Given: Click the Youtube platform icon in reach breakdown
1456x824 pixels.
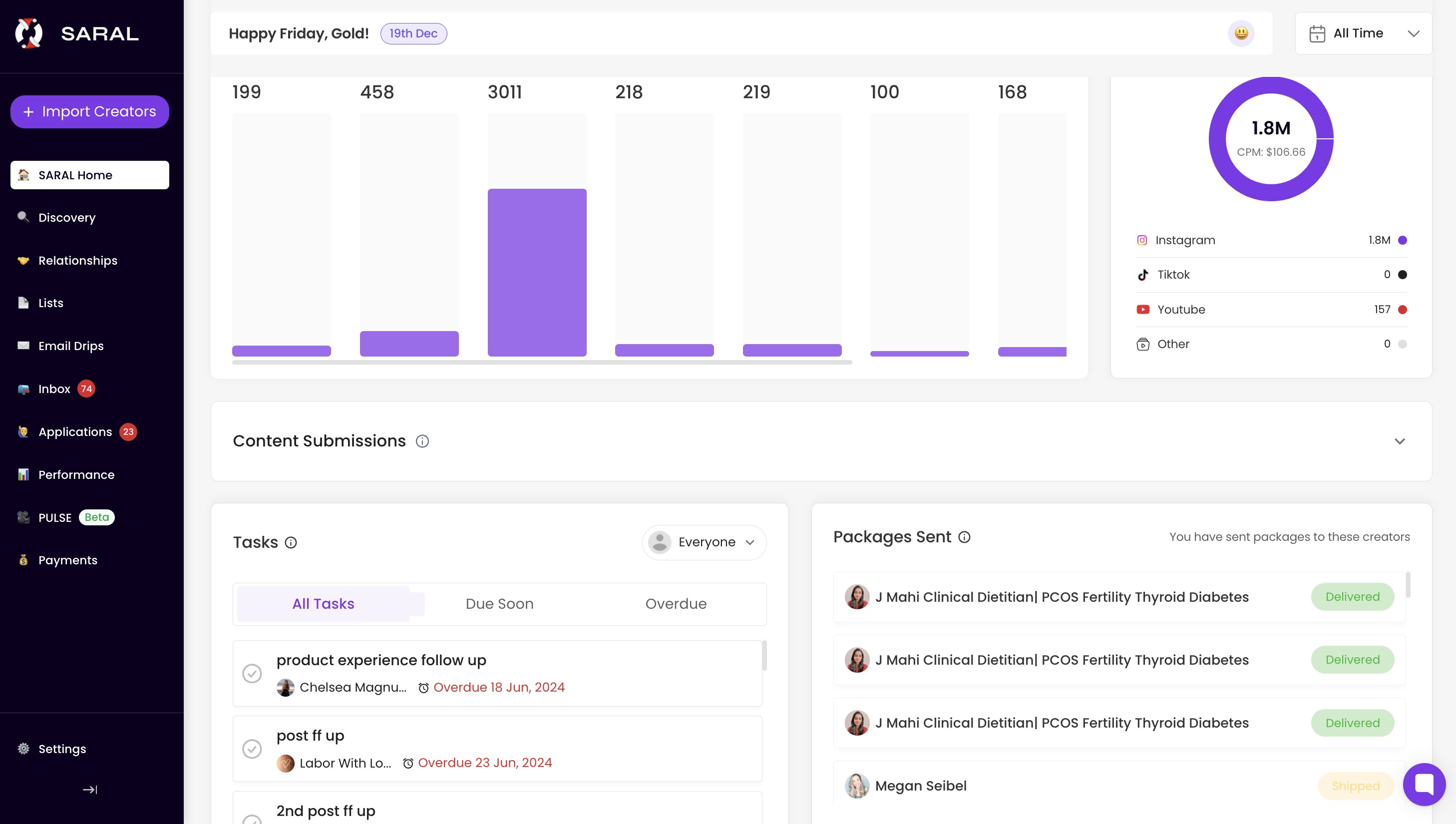Looking at the screenshot, I should [x=1143, y=309].
